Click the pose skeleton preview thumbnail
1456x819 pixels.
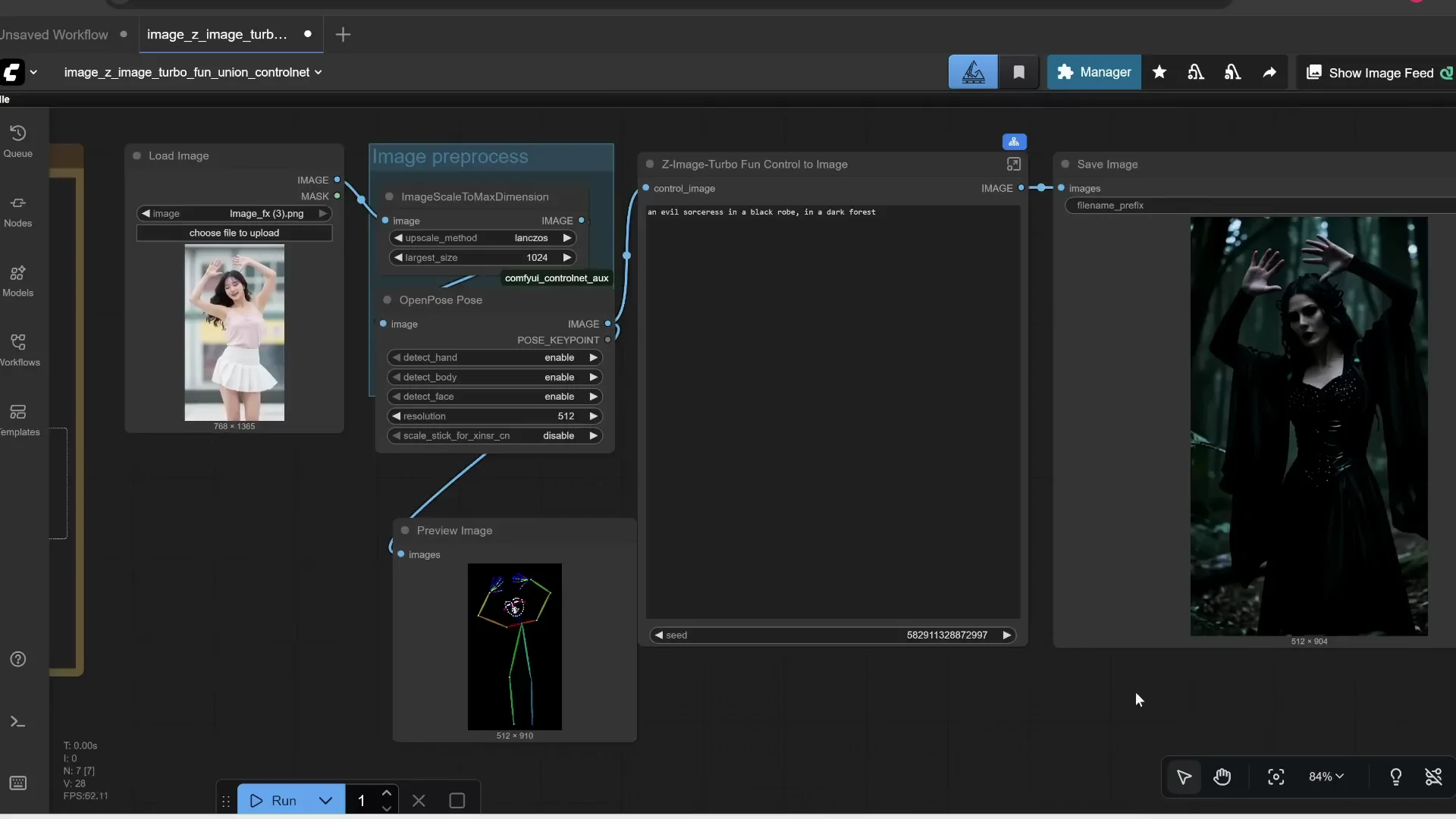(x=515, y=646)
